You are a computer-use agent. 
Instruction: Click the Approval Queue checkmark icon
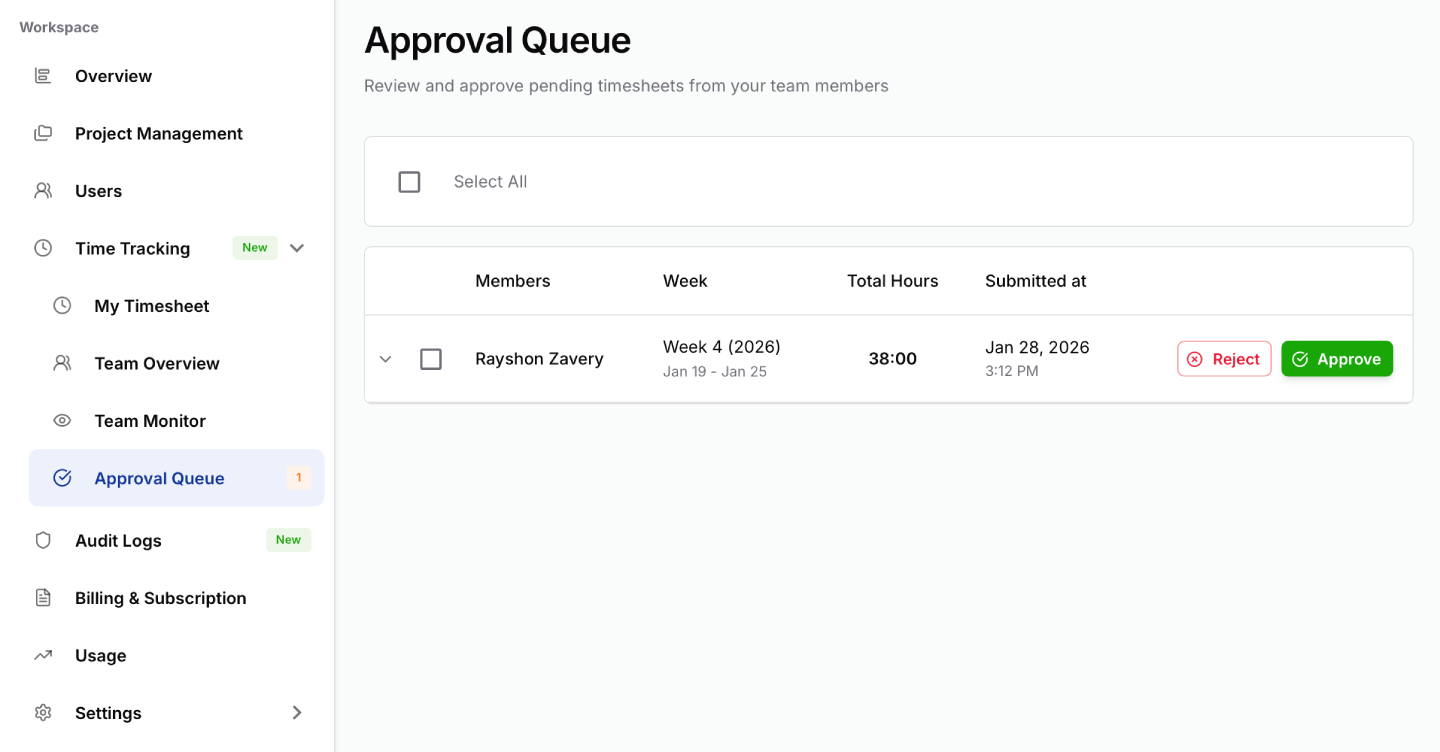pyautogui.click(x=62, y=478)
